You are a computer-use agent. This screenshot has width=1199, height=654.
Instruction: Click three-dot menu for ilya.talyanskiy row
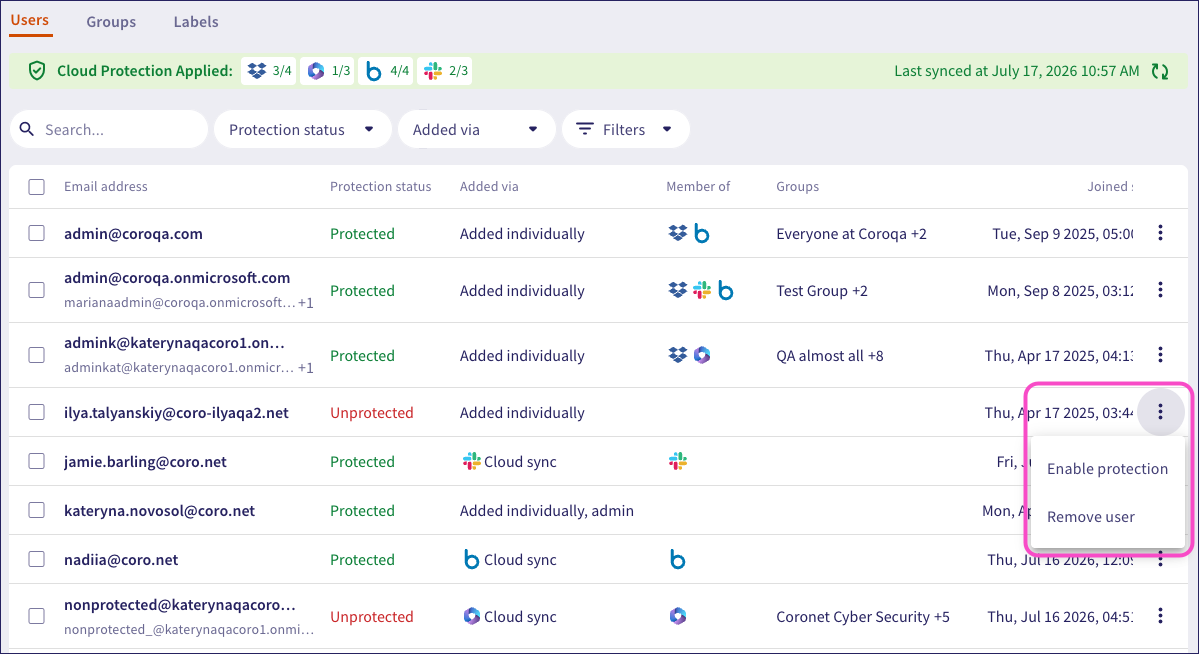pyautogui.click(x=1160, y=412)
